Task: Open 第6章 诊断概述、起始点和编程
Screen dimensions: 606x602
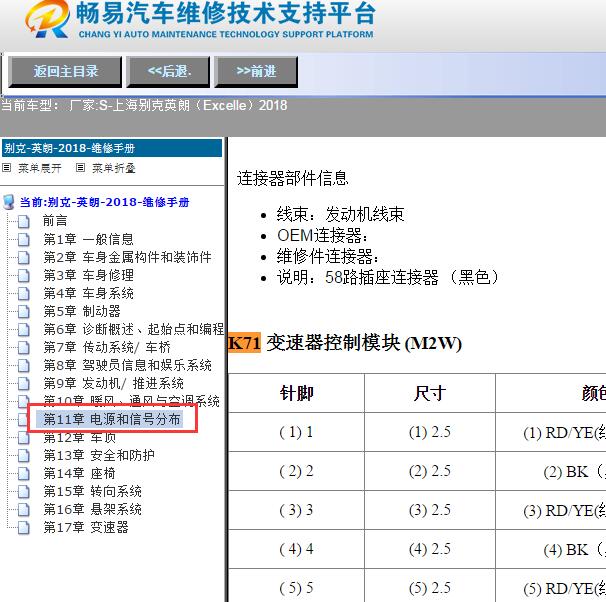Action: coord(133,329)
